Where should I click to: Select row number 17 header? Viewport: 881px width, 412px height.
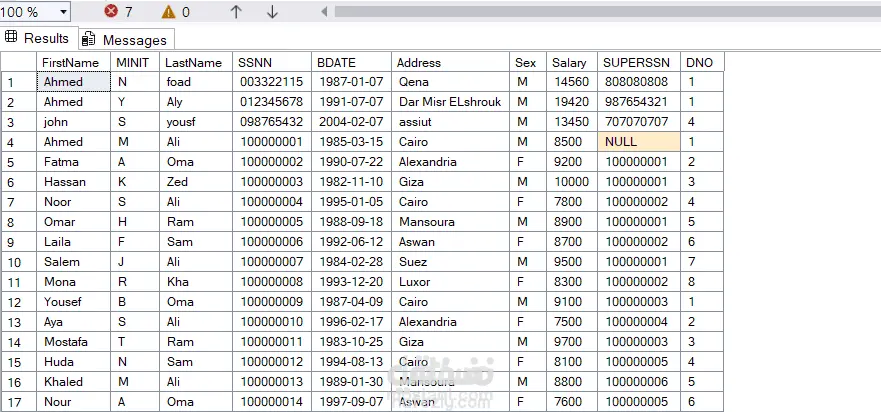pos(19,402)
